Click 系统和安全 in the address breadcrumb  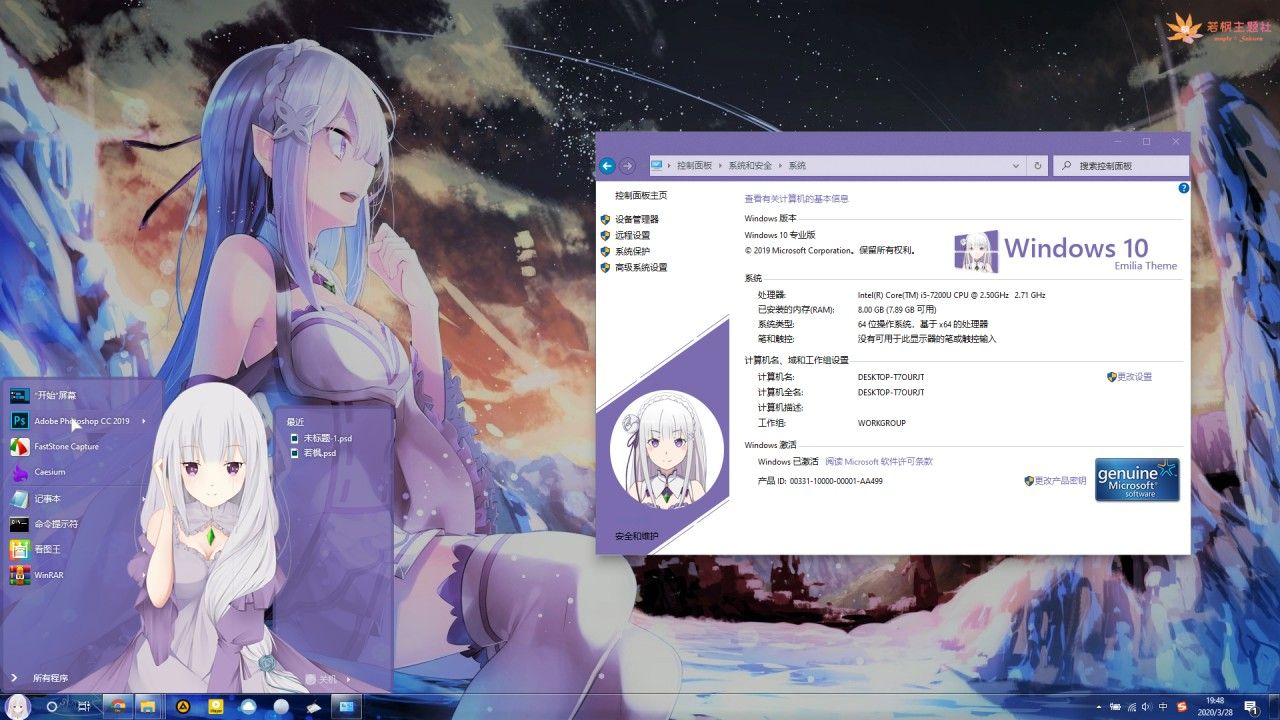749,166
